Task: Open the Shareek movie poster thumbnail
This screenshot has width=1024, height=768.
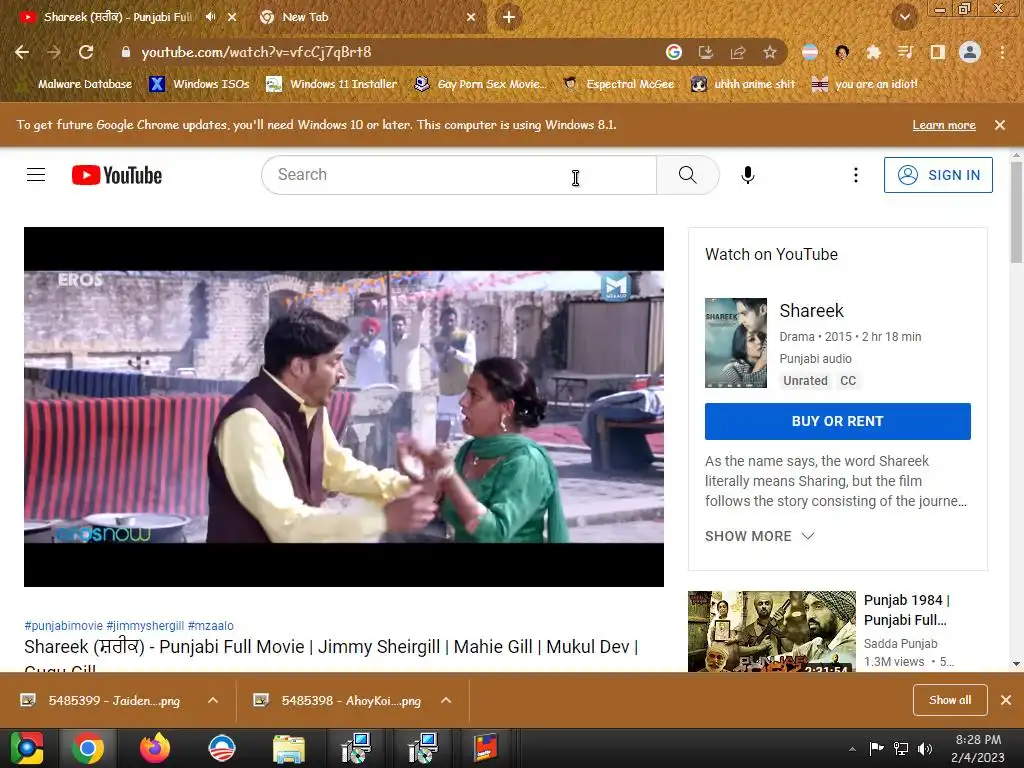Action: click(735, 343)
